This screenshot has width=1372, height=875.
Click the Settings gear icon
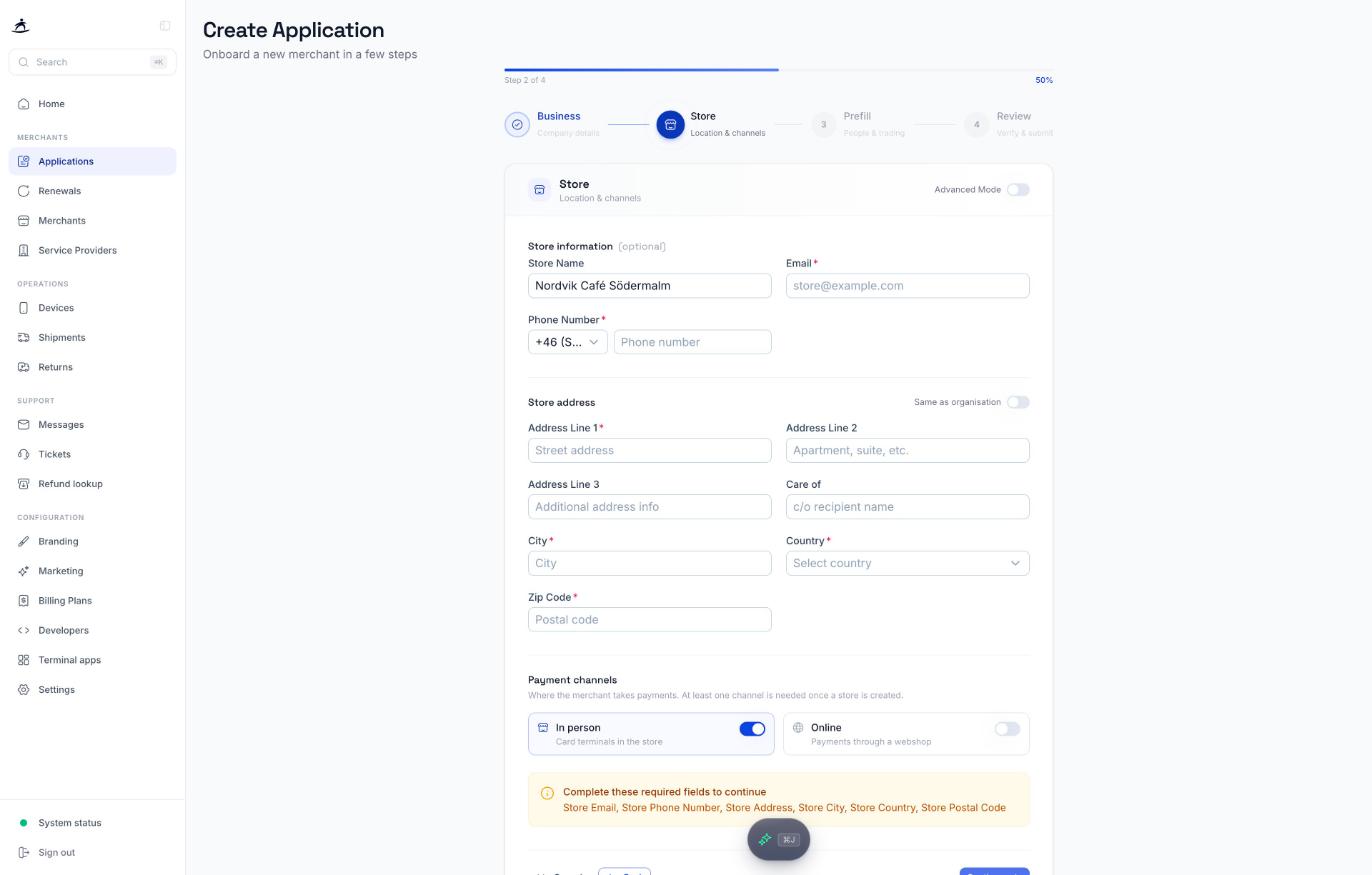pyautogui.click(x=24, y=690)
